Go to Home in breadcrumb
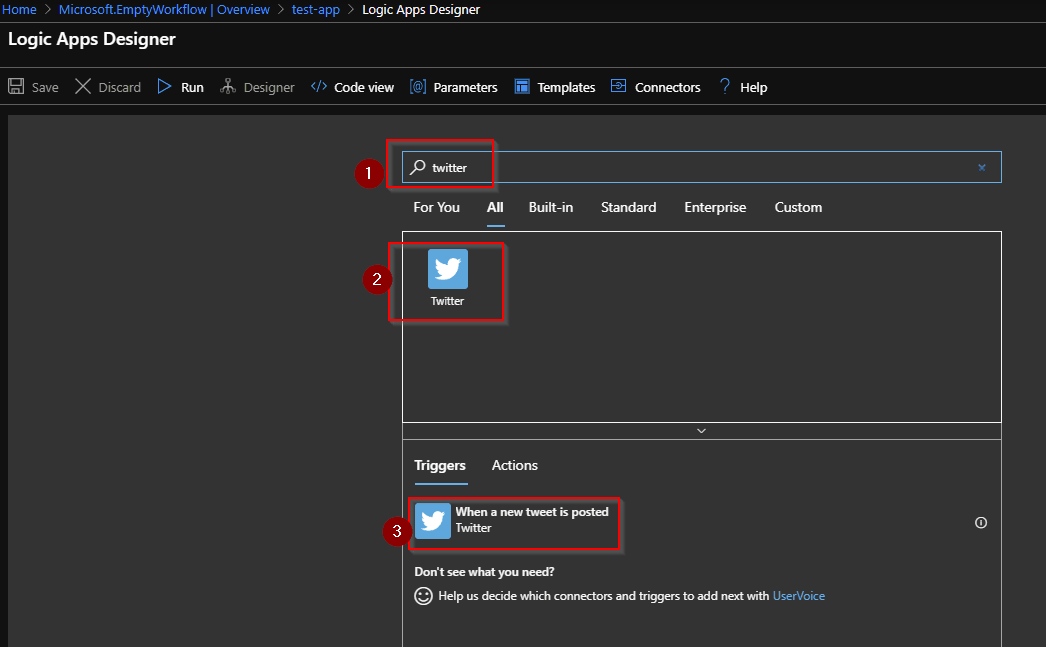 [19, 9]
